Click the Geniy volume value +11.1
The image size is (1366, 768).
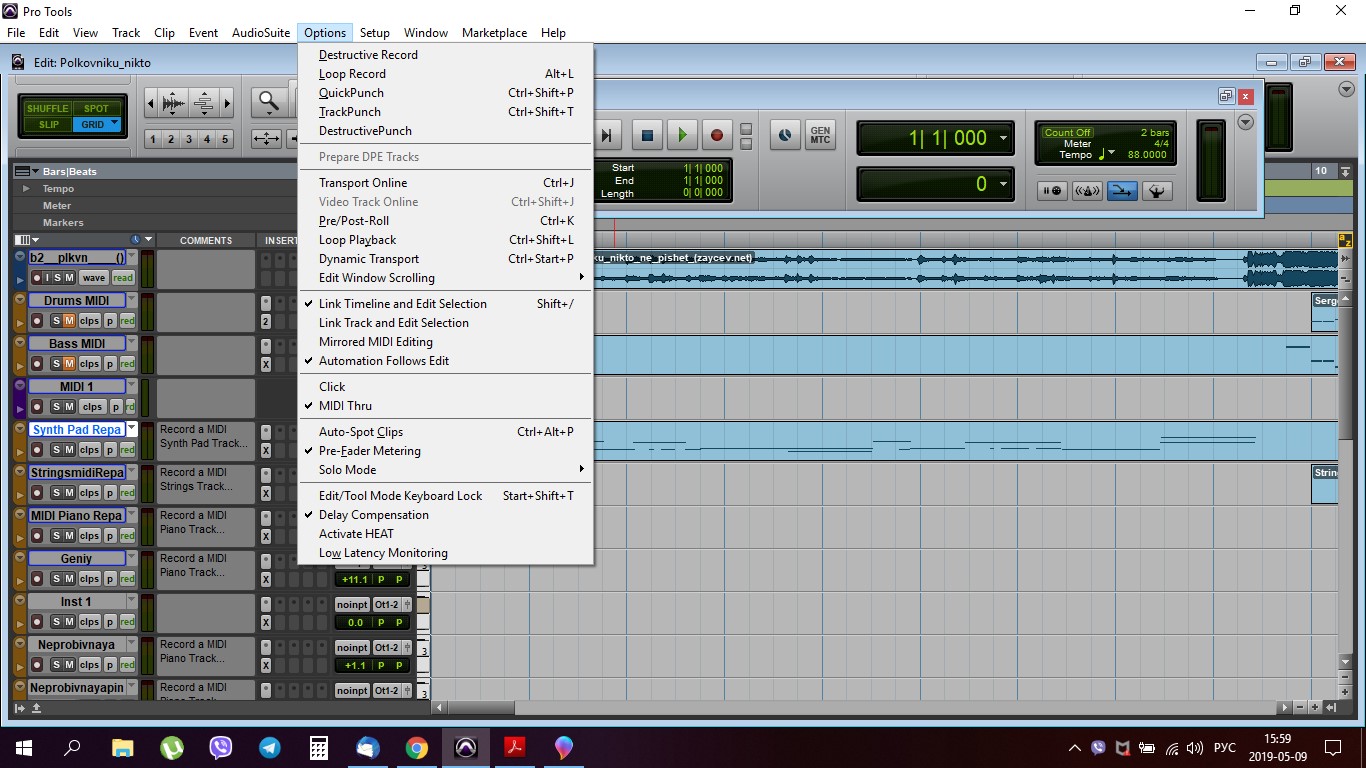point(353,580)
